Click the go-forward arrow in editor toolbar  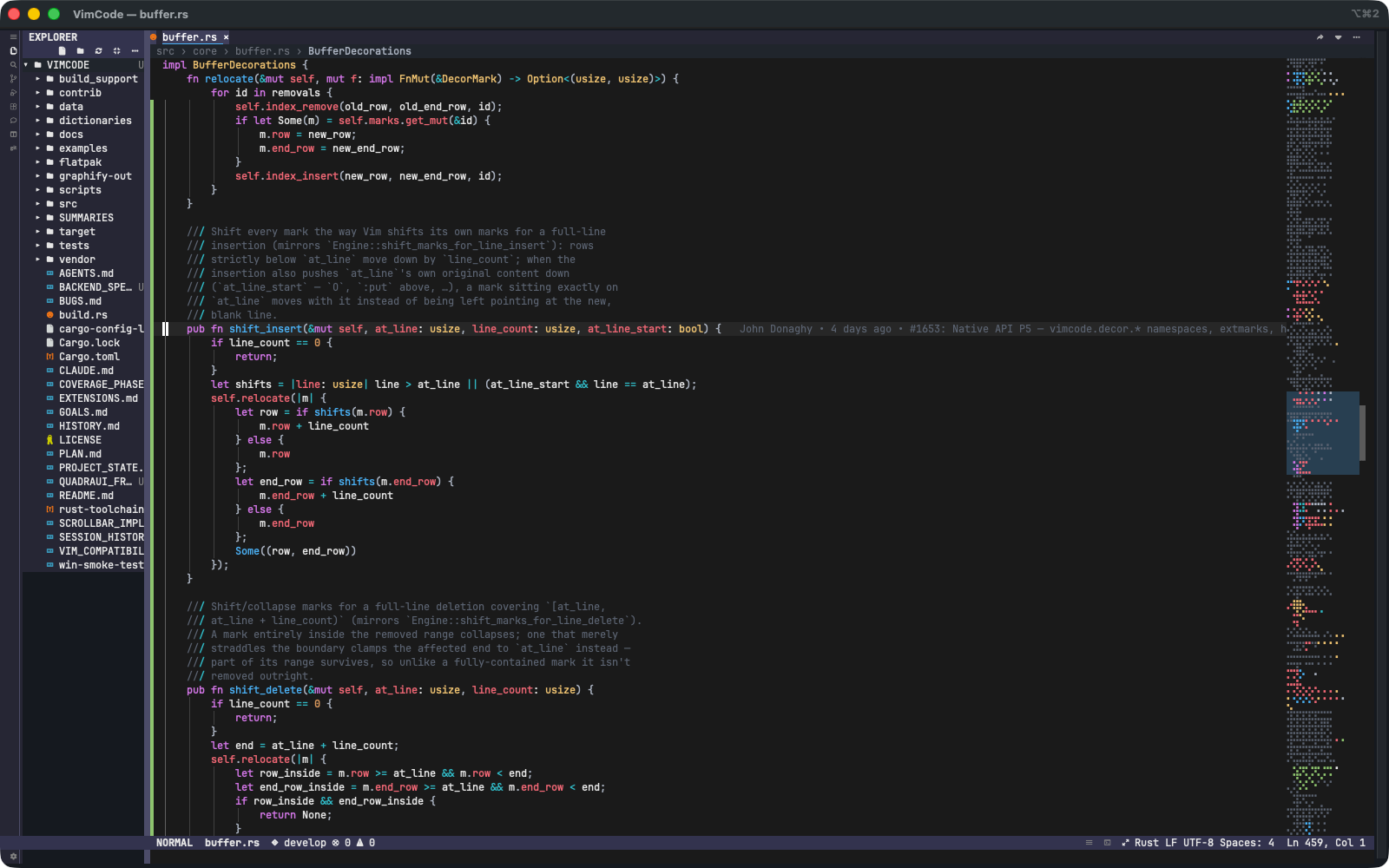(x=1320, y=37)
